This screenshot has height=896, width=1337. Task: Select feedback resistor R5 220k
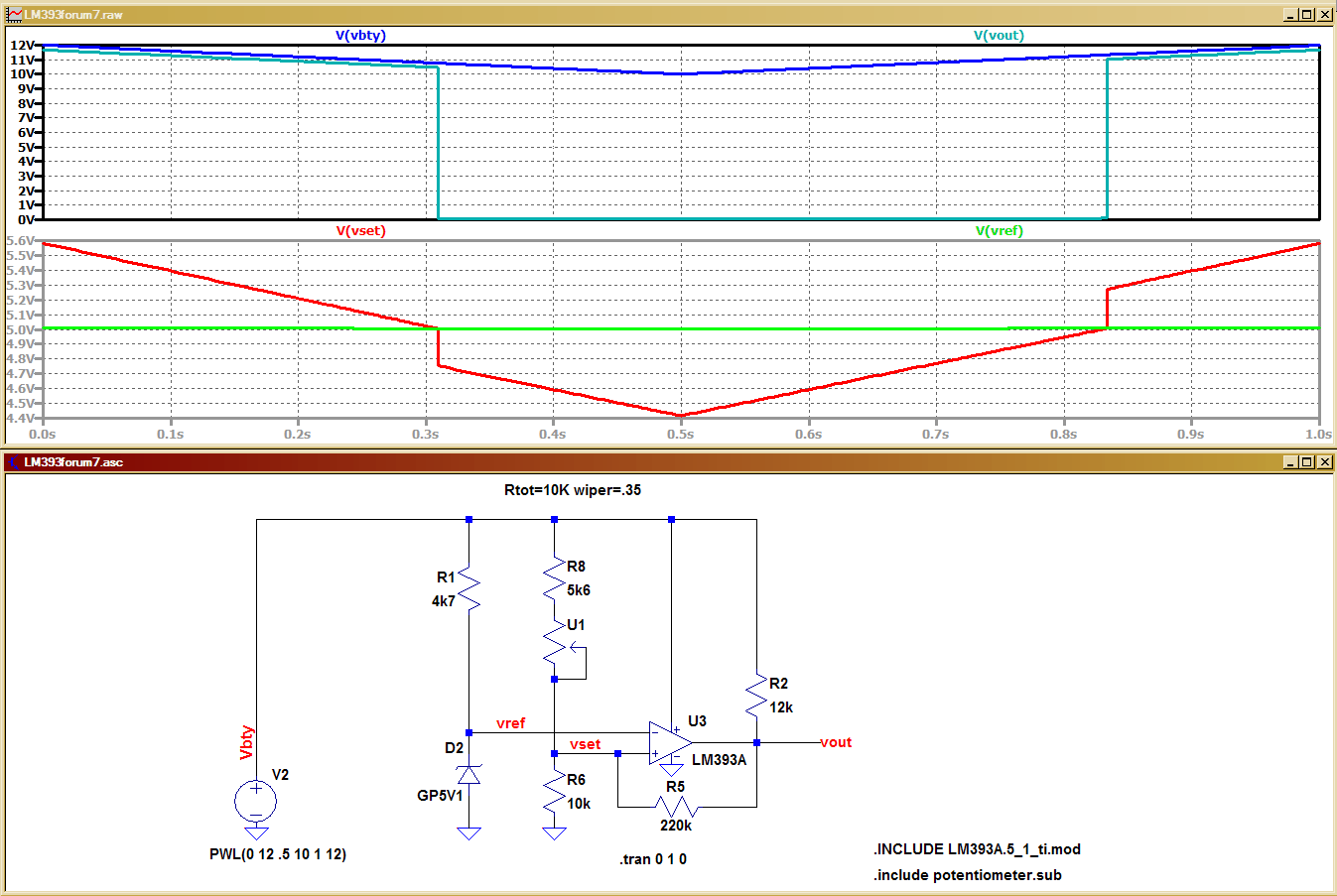coord(676,807)
